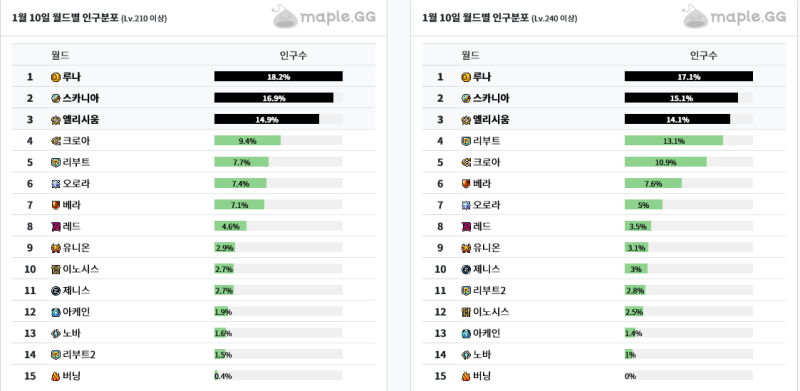Viewport: 800px width, 391px height.
Task: Click the 오로라 icon in Lv.240 table
Action: pos(466,205)
